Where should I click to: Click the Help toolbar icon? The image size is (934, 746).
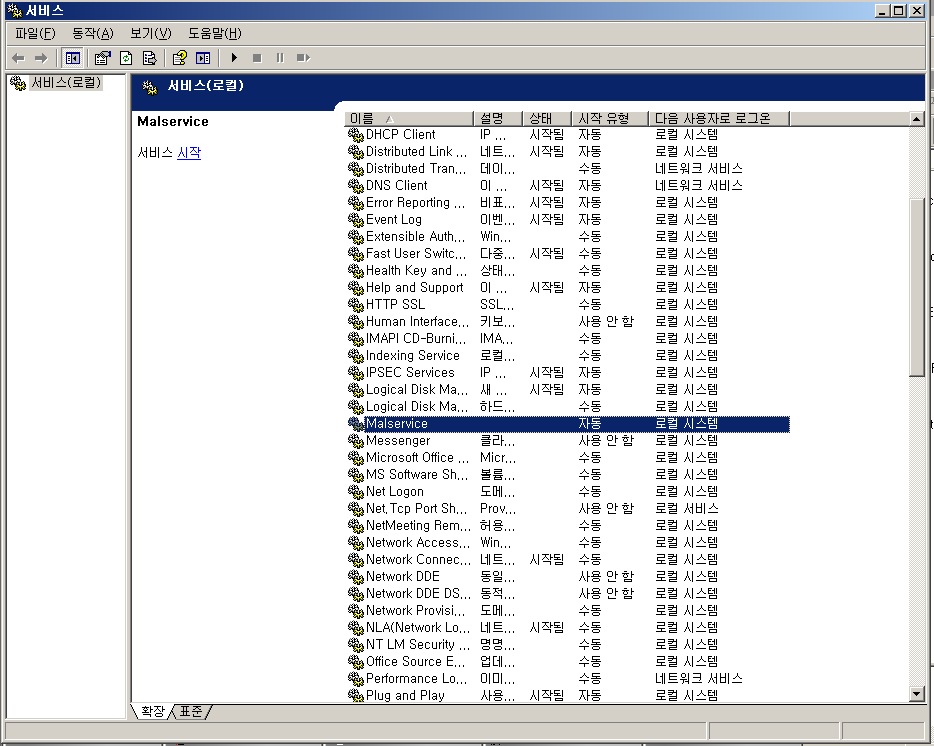[179, 58]
